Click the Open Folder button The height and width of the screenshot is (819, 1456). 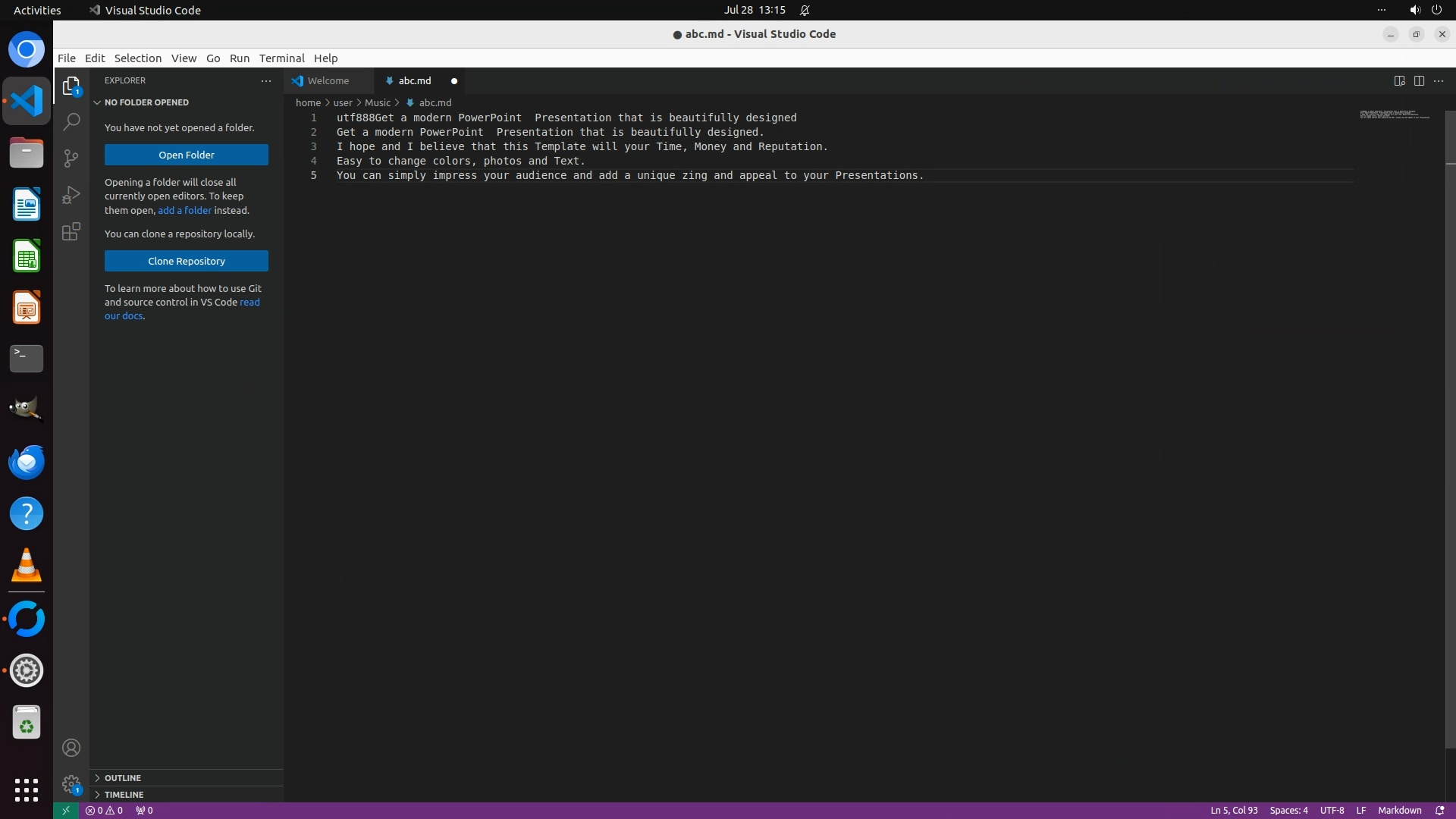click(x=187, y=155)
